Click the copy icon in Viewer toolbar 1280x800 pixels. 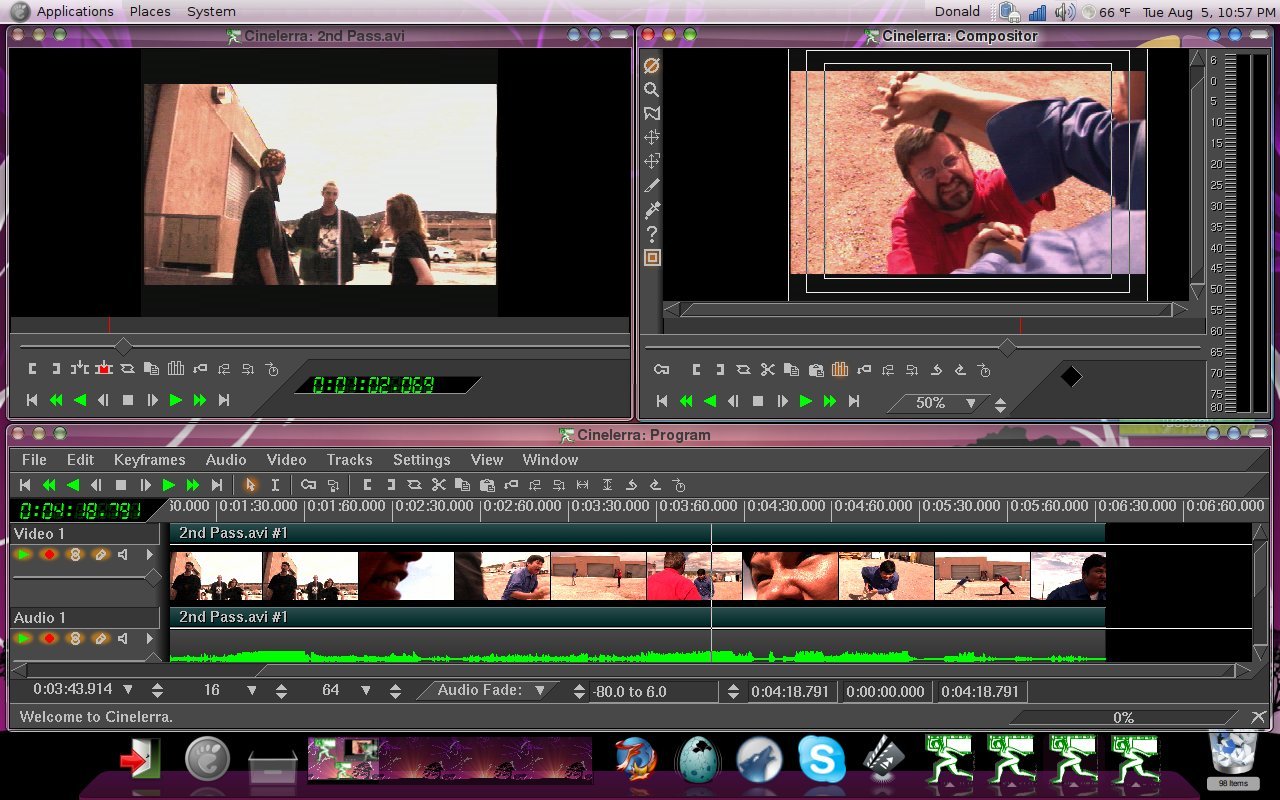coord(152,368)
